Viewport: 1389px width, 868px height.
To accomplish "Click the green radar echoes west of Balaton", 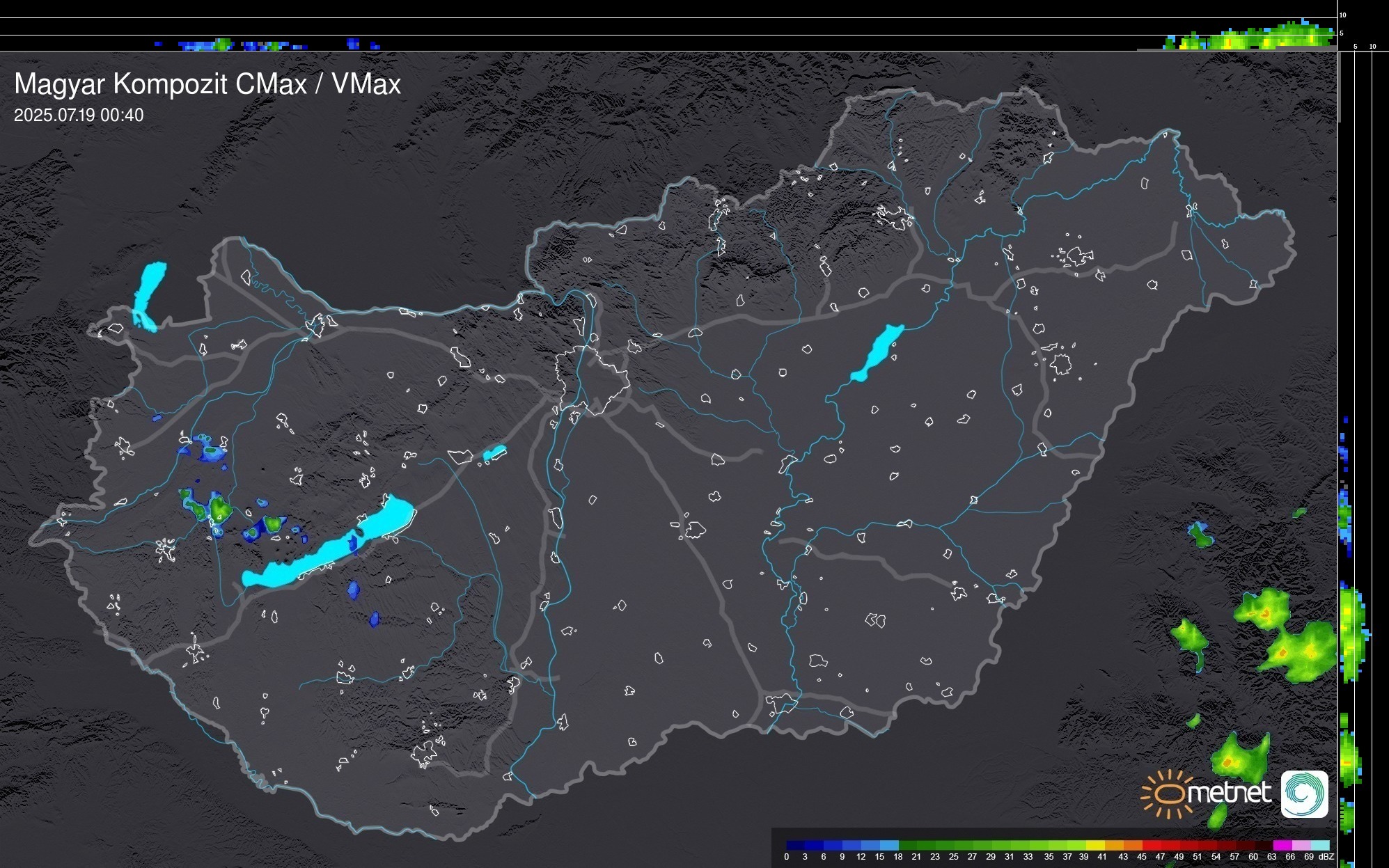I will [x=220, y=509].
